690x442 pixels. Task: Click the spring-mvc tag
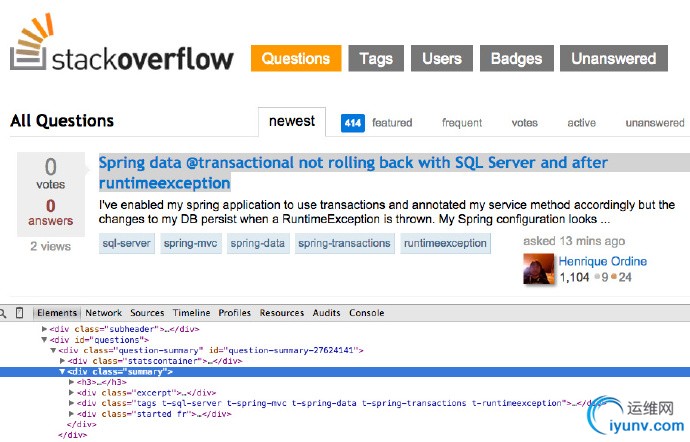tap(191, 243)
